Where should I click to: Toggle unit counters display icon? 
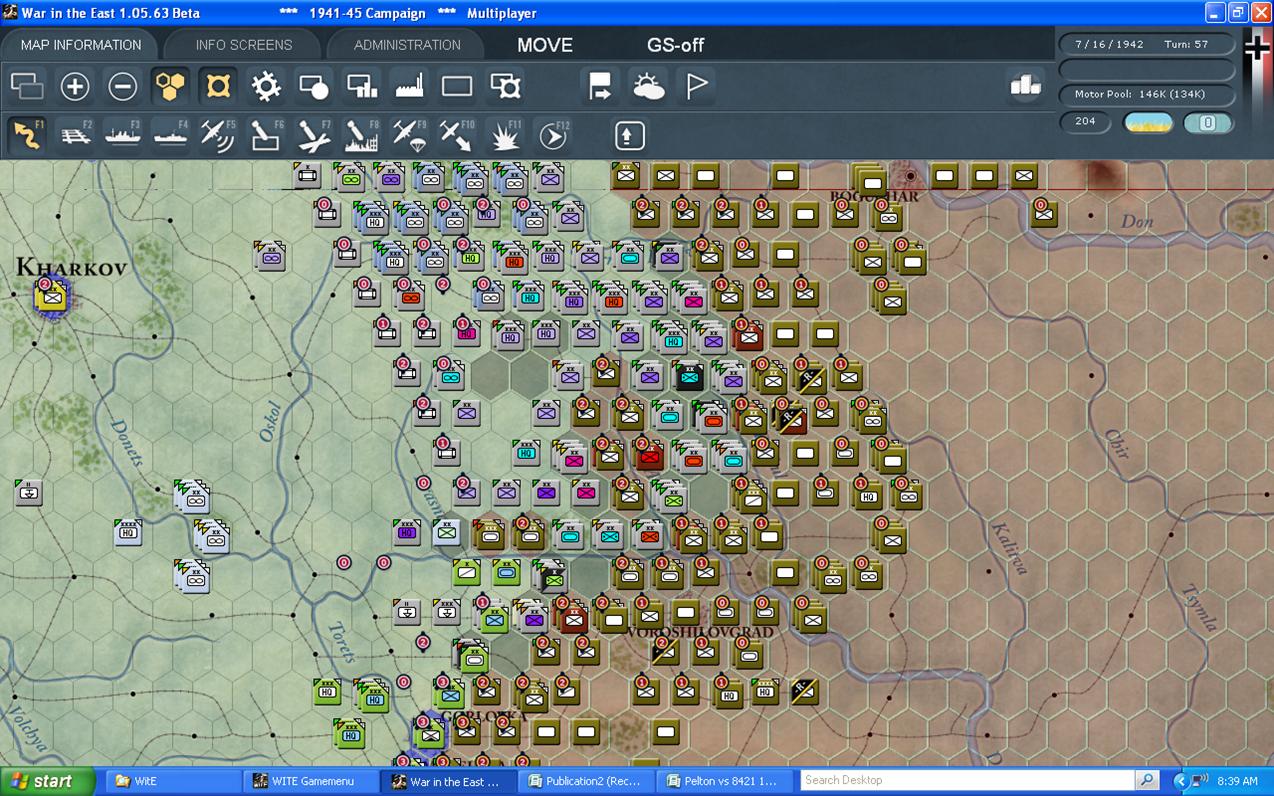click(x=27, y=86)
